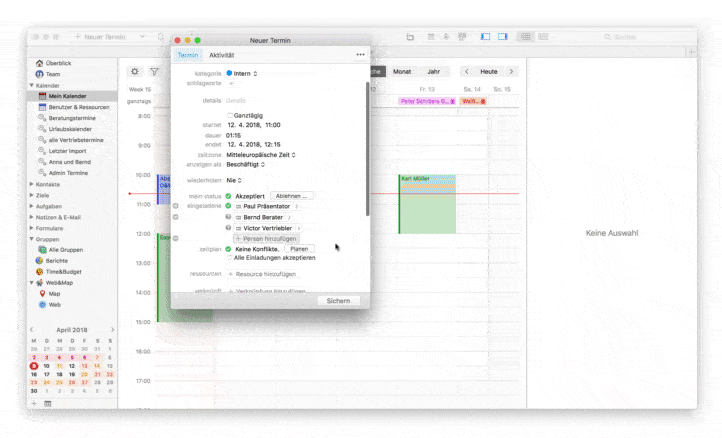This screenshot has width=722, height=438.
Task: Click Resource hinzufügen button
Action: click(x=262, y=274)
